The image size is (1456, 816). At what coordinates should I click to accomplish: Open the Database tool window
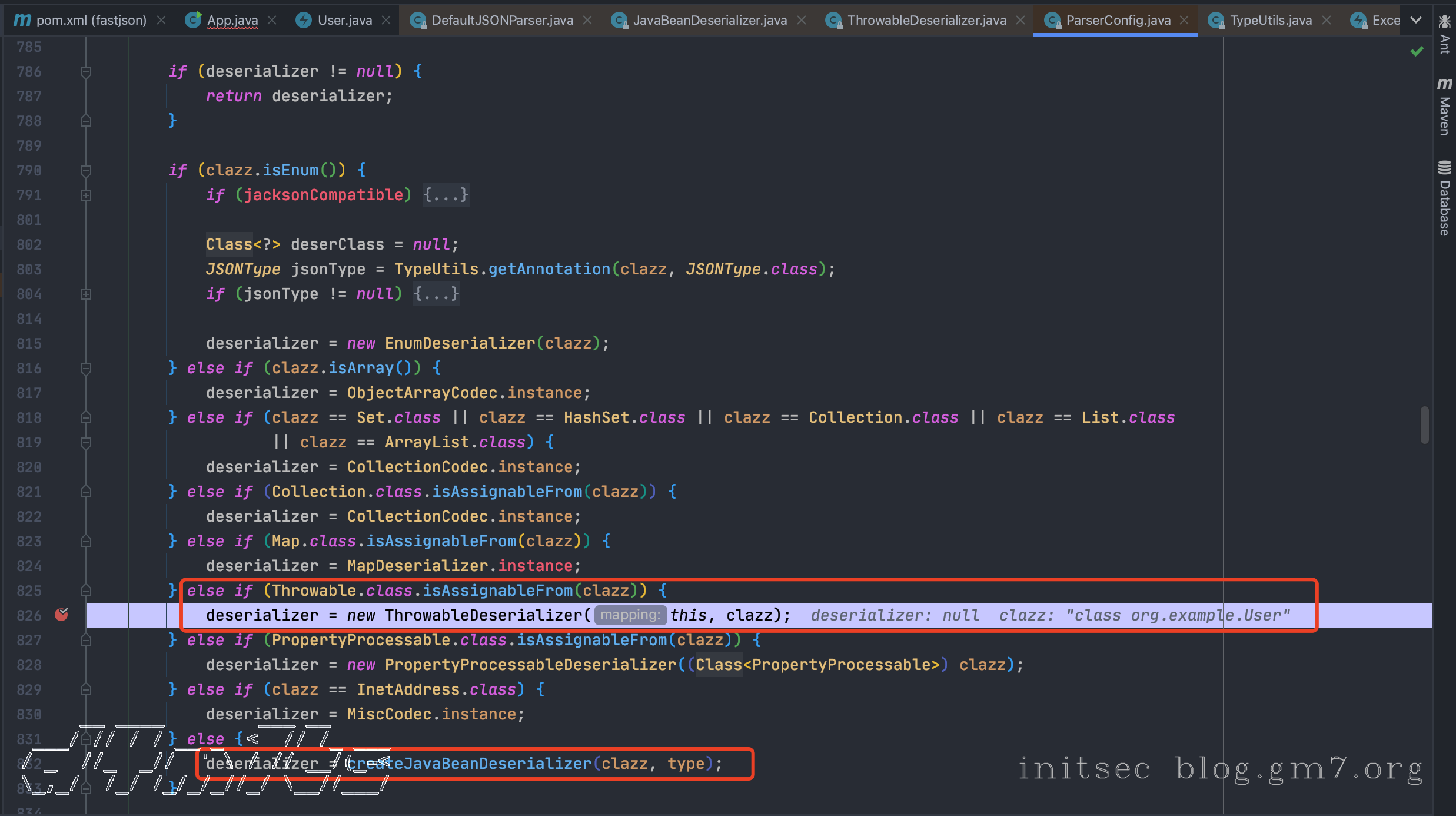tap(1444, 198)
